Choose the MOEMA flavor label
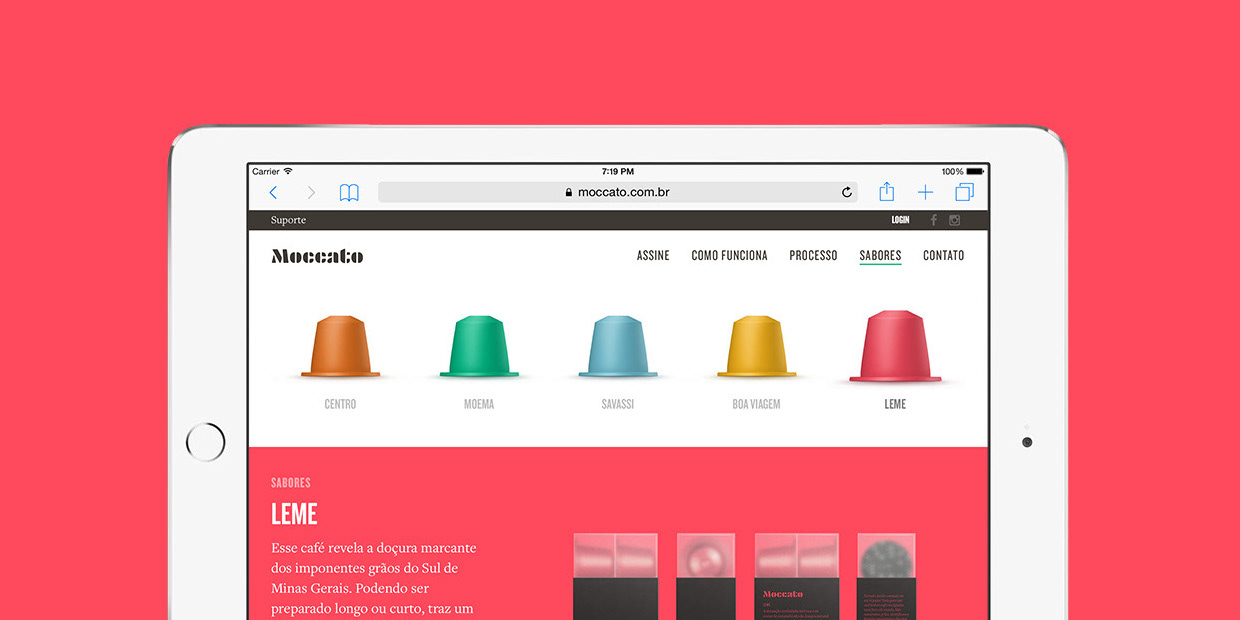Viewport: 1240px width, 620px height. tap(479, 404)
